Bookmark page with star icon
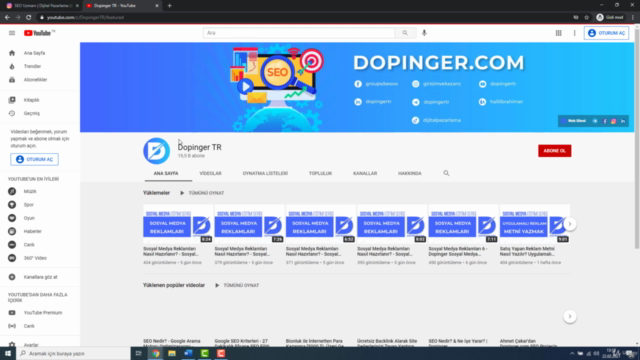This screenshot has width=640, height=360. [x=587, y=18]
